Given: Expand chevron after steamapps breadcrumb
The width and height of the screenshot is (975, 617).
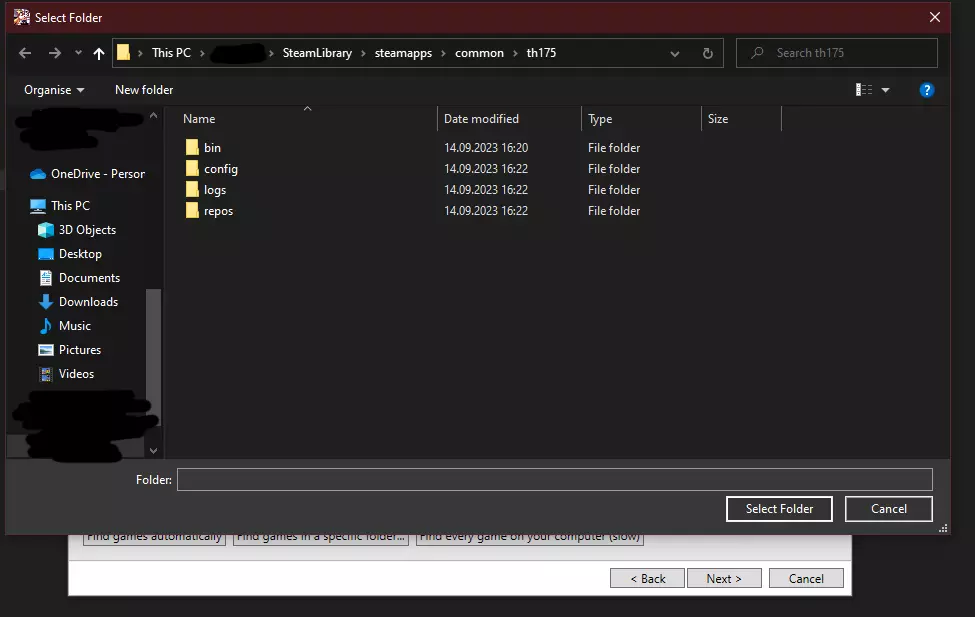Looking at the screenshot, I should pos(443,53).
